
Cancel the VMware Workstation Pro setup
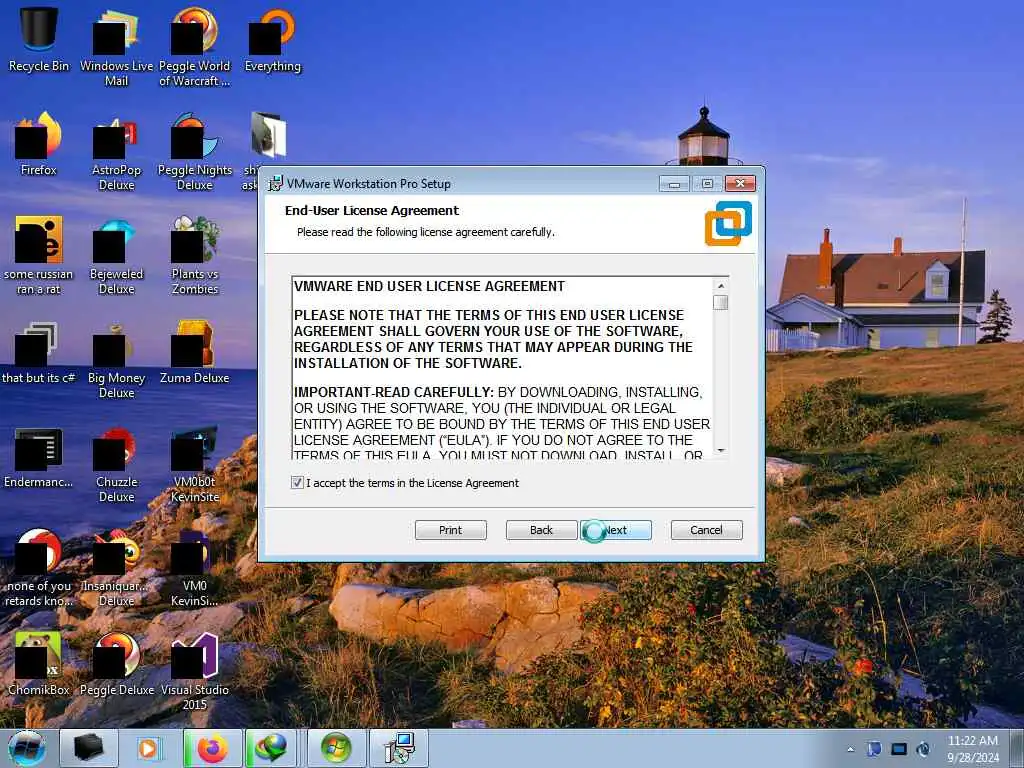point(707,530)
